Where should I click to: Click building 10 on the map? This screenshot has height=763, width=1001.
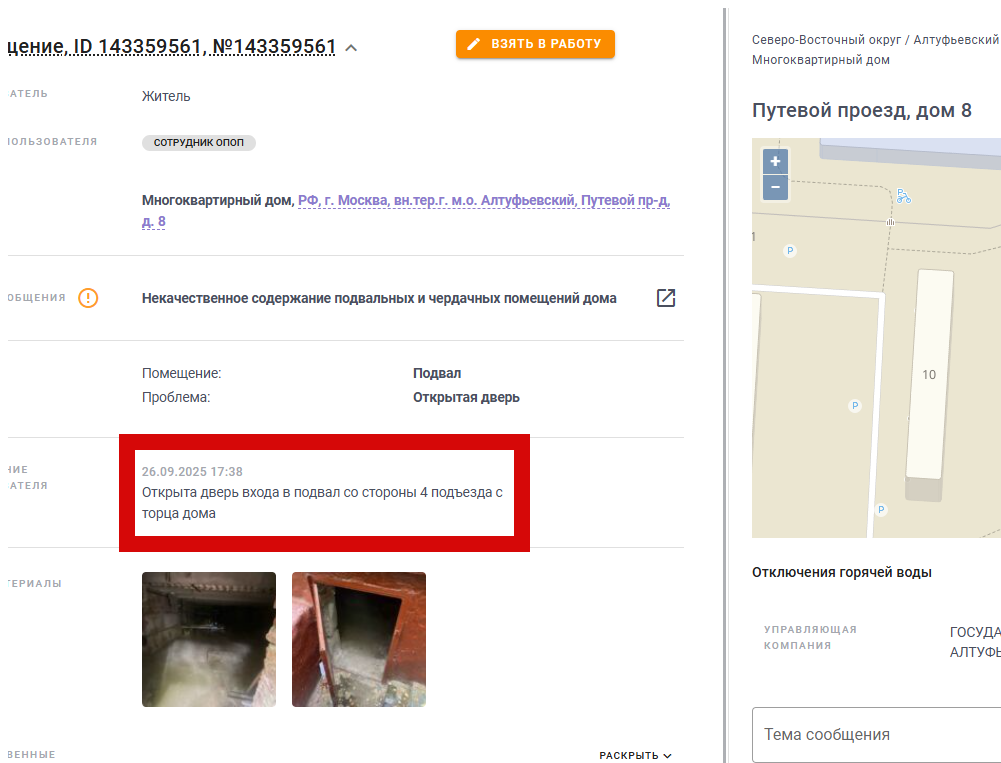[929, 375]
